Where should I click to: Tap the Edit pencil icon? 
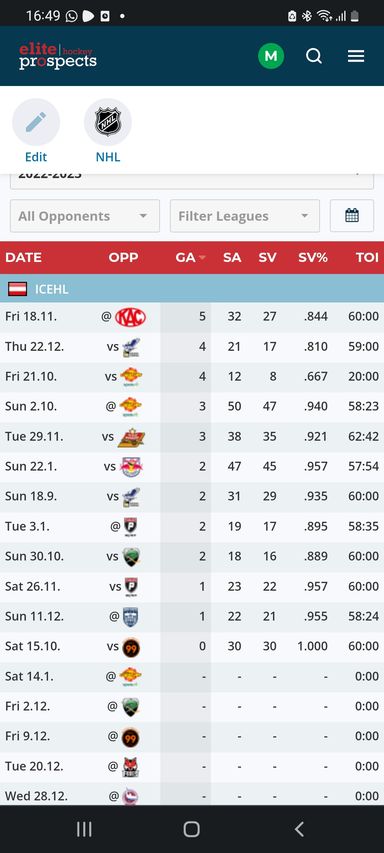36,122
